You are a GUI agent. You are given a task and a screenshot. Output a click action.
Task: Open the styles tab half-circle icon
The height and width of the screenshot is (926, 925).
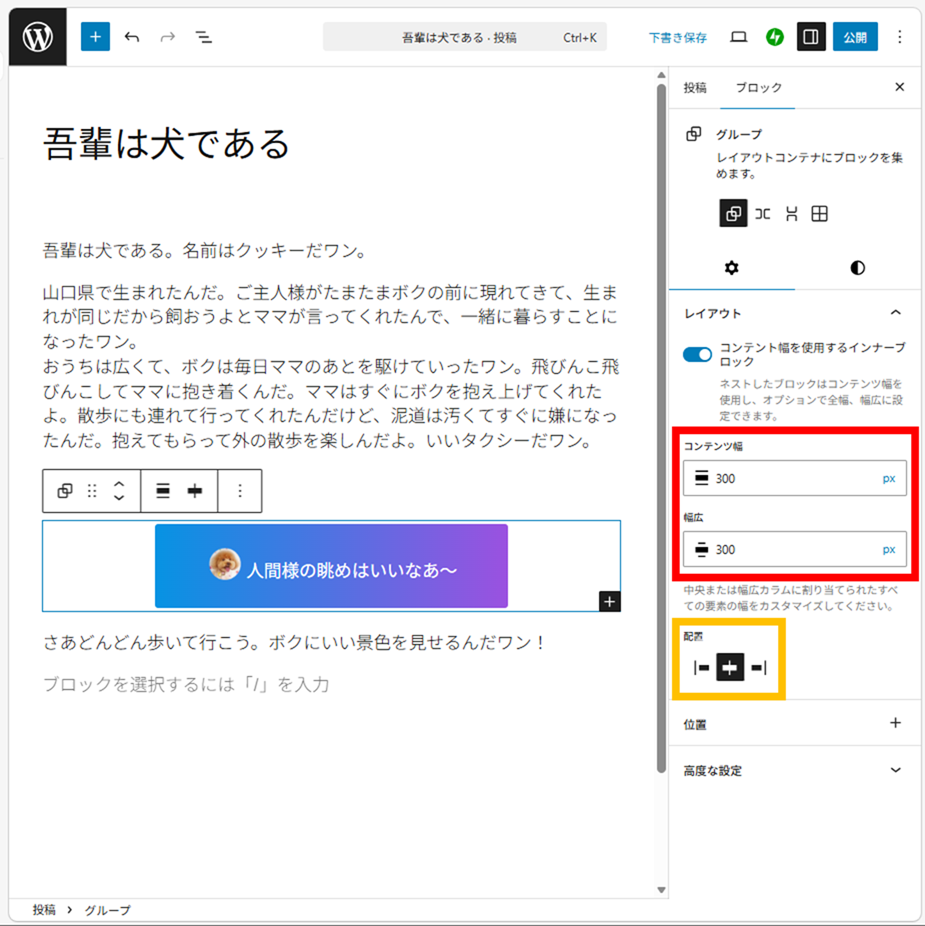[x=857, y=268]
